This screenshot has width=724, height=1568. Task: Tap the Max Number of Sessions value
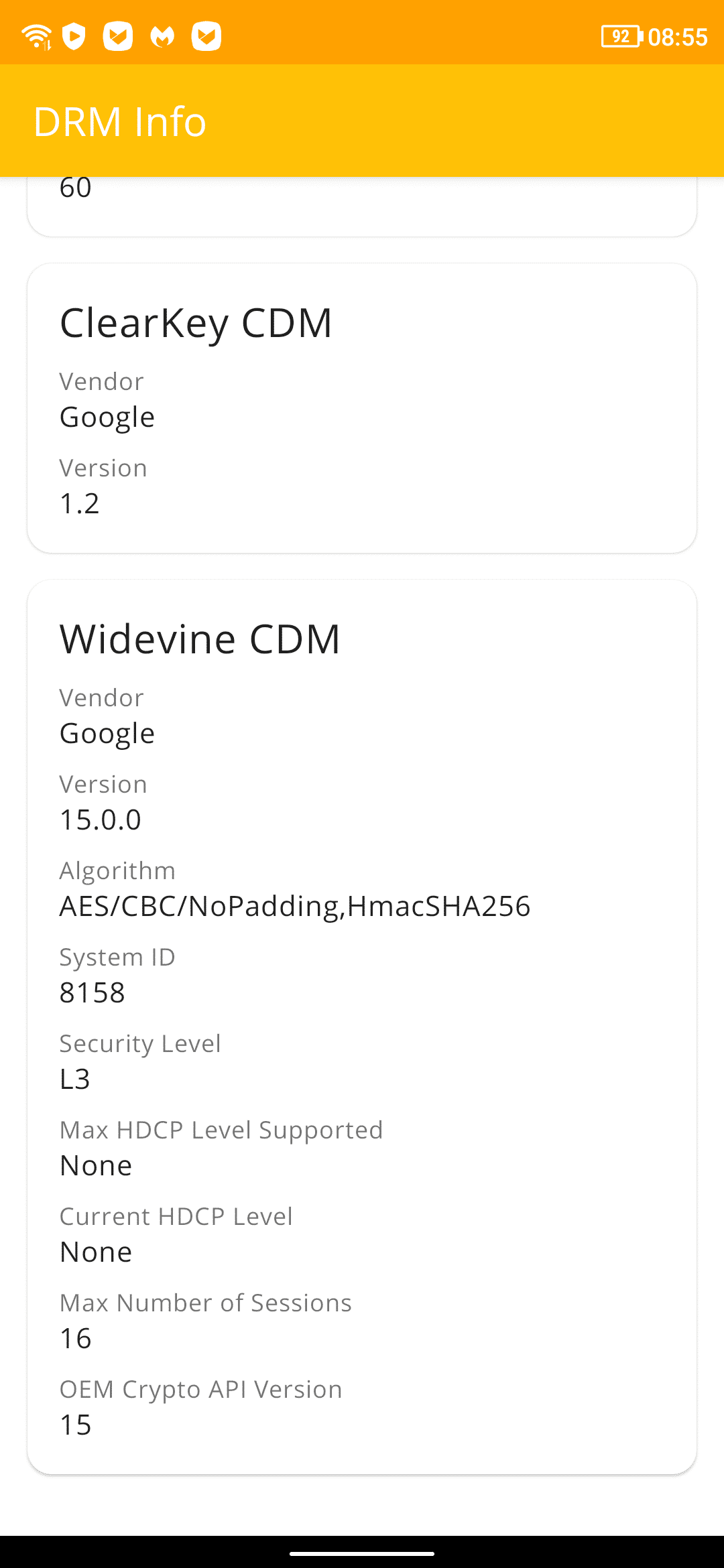click(75, 1338)
